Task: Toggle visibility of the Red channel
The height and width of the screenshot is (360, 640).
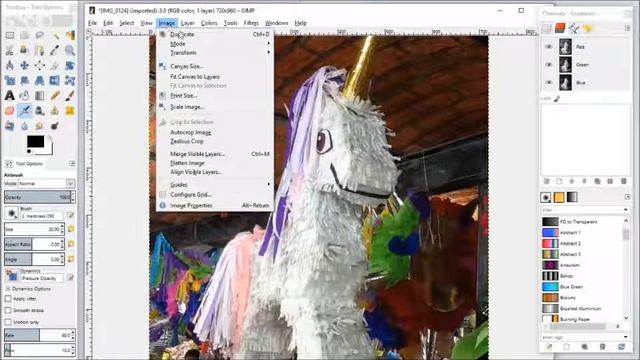Action: (x=549, y=47)
